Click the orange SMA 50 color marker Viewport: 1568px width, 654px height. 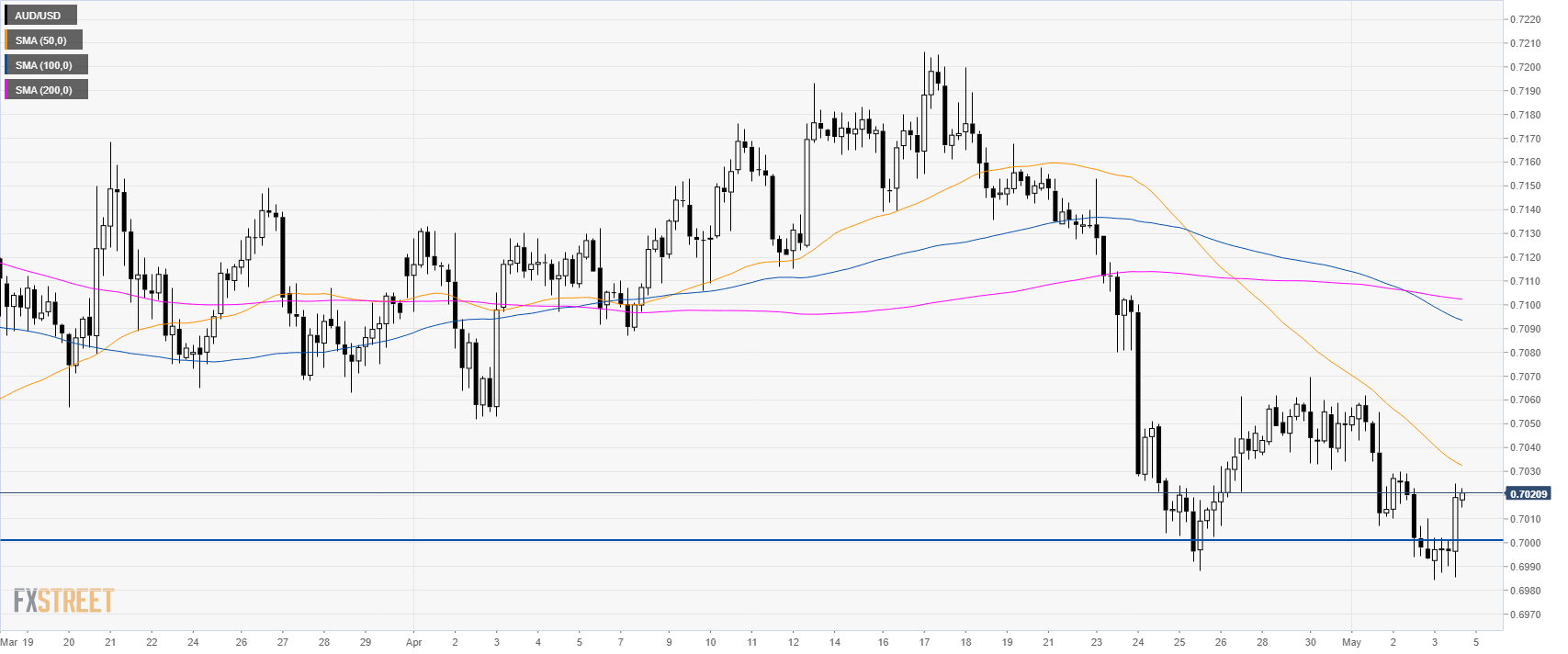coord(6,40)
